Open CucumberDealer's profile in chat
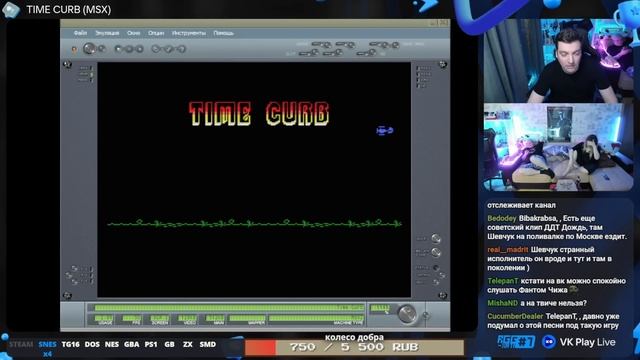The height and width of the screenshot is (360, 640). pyautogui.click(x=515, y=316)
